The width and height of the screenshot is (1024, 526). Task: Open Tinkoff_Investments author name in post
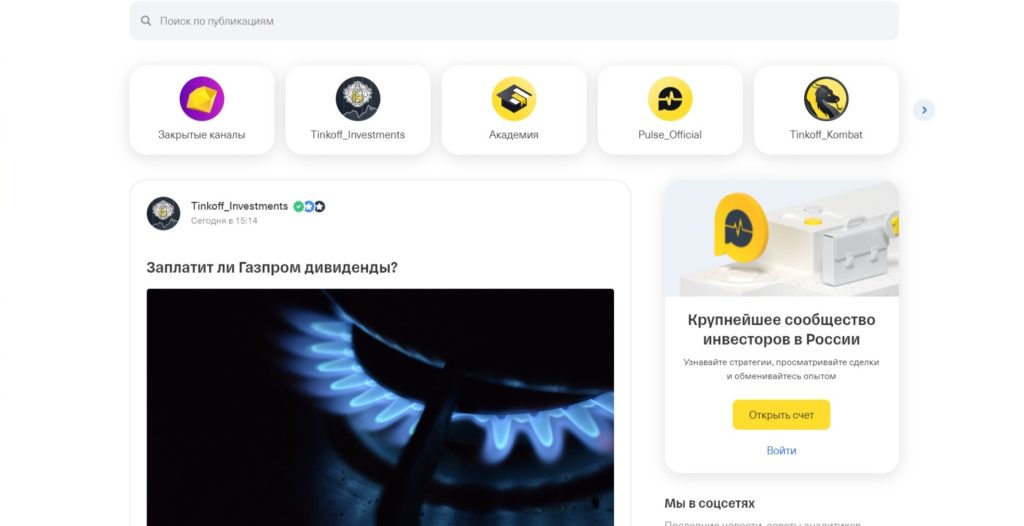pos(239,206)
